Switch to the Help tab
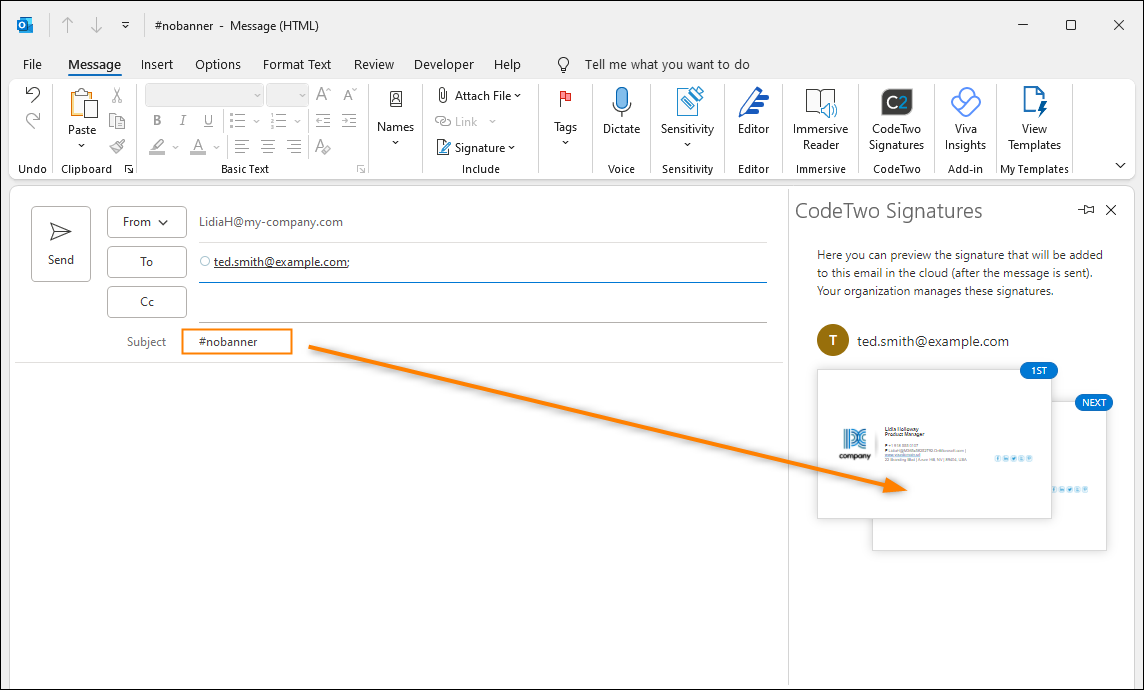The height and width of the screenshot is (690, 1144). tap(507, 64)
